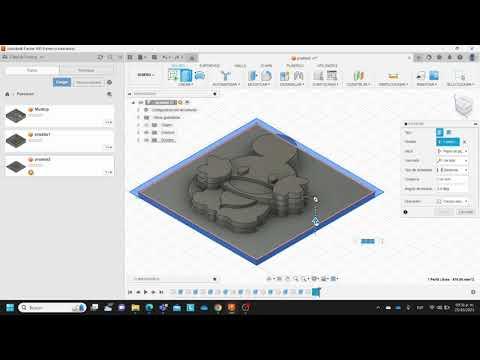Select the Create Sketch tool
The height and width of the screenshot is (360, 480).
tap(174, 75)
